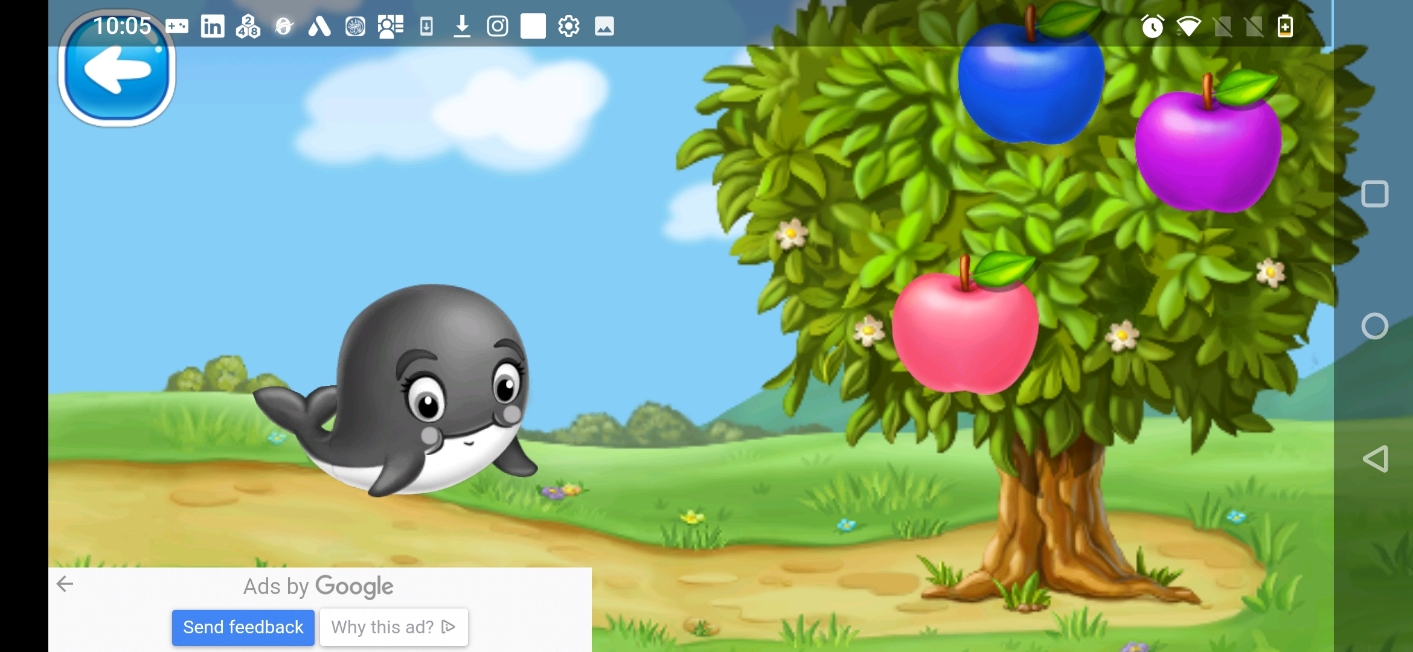The height and width of the screenshot is (652, 1413).
Task: Tap the blue apple on the tree
Action: pyautogui.click(x=1030, y=80)
